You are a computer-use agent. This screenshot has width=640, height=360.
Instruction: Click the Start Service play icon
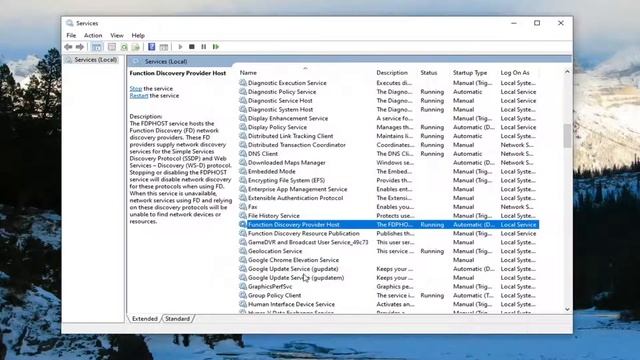[180, 47]
